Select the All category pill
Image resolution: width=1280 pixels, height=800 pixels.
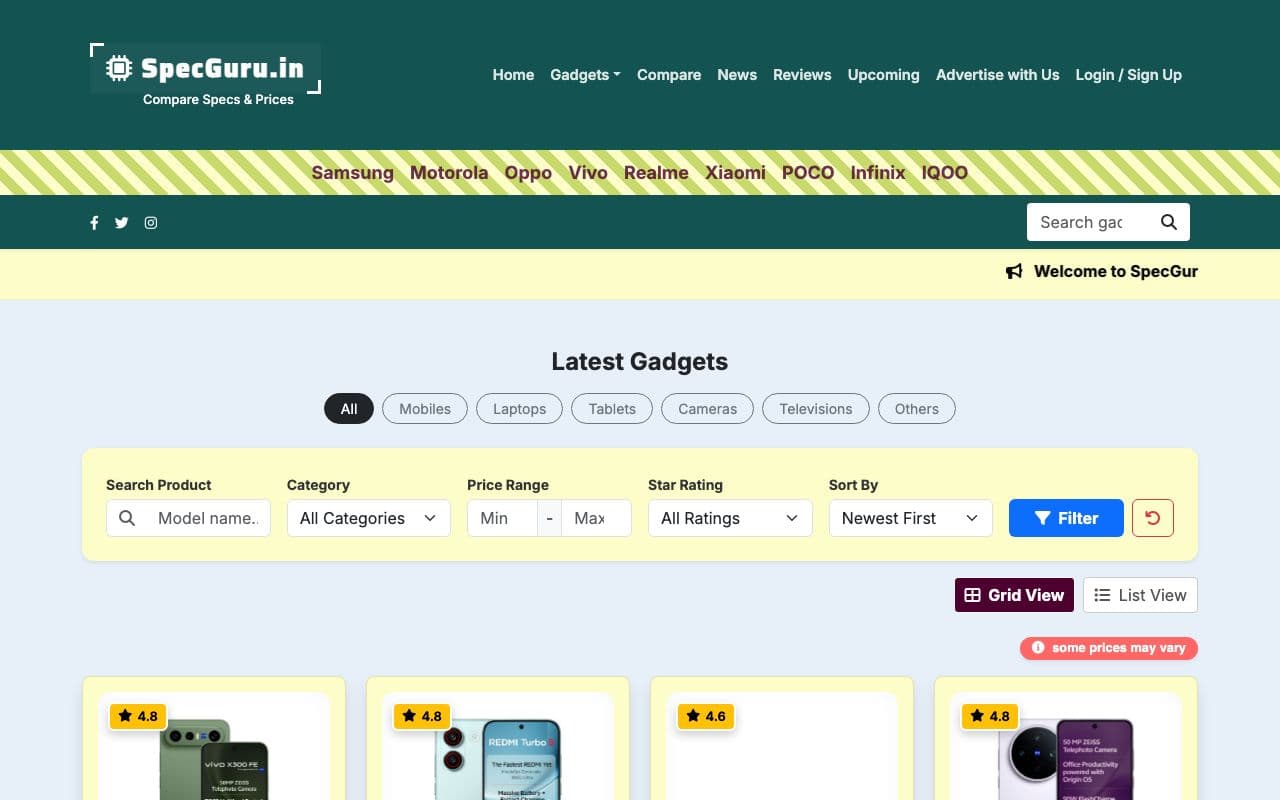pyautogui.click(x=349, y=408)
